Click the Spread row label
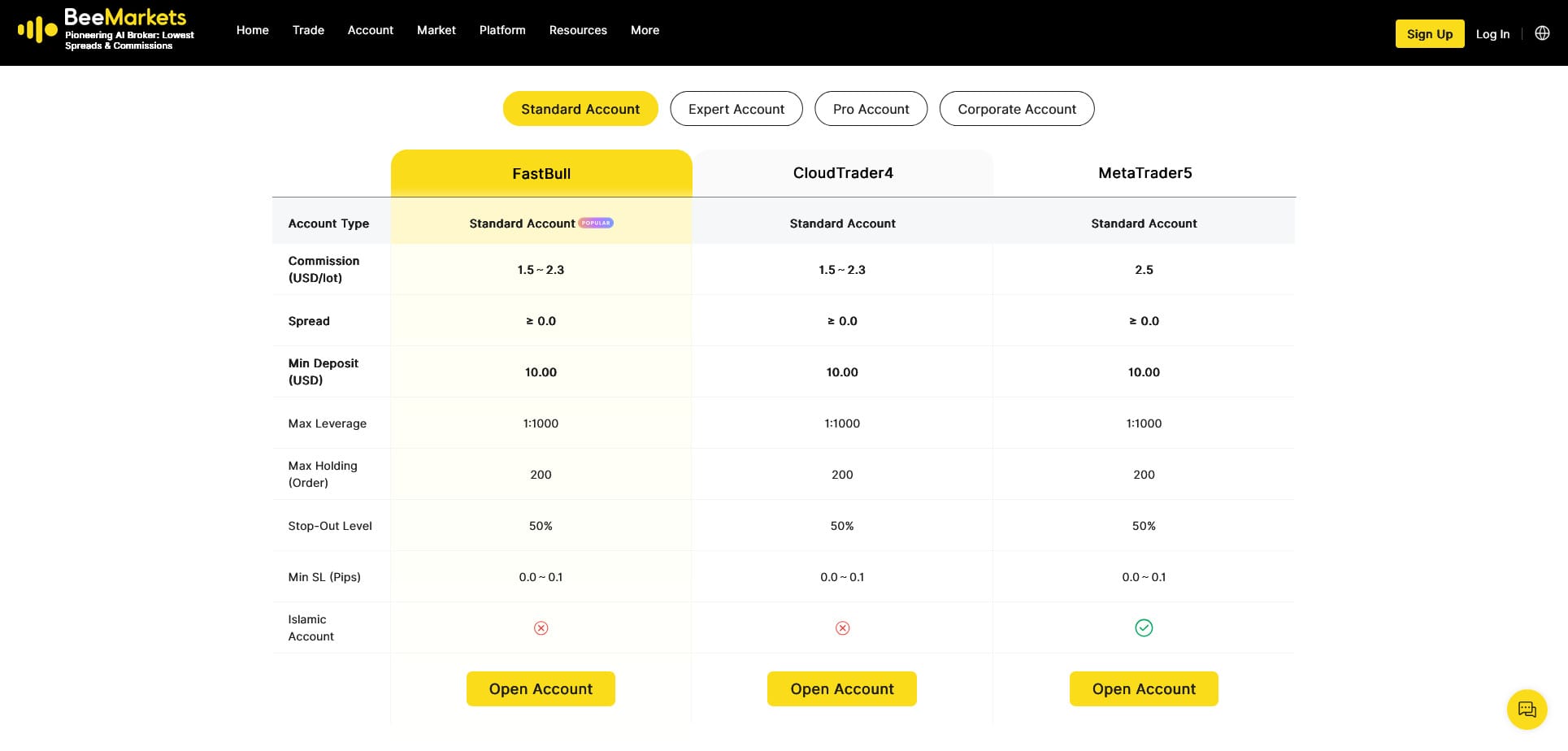Image resolution: width=1568 pixels, height=751 pixels. [309, 321]
